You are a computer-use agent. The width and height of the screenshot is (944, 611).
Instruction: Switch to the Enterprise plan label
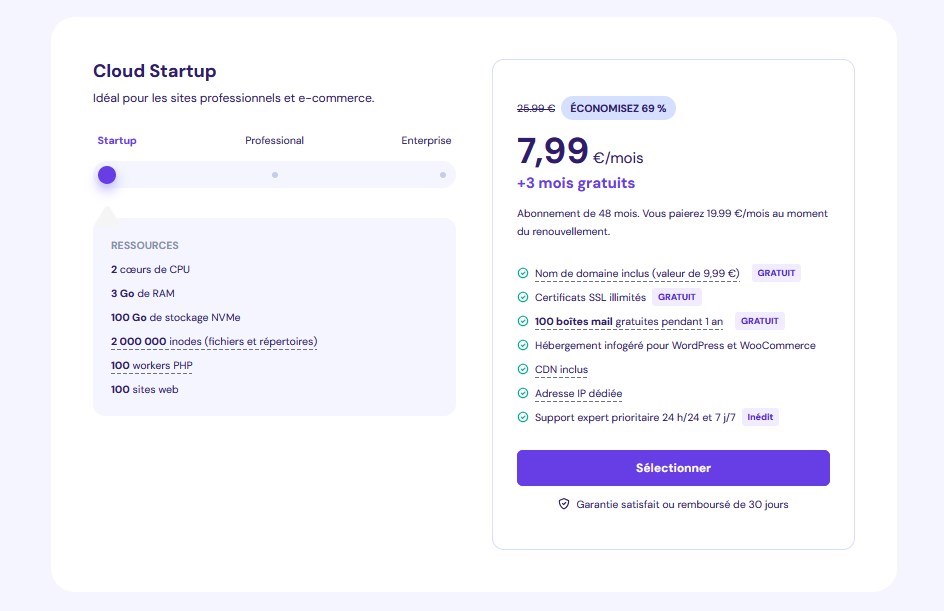426,140
